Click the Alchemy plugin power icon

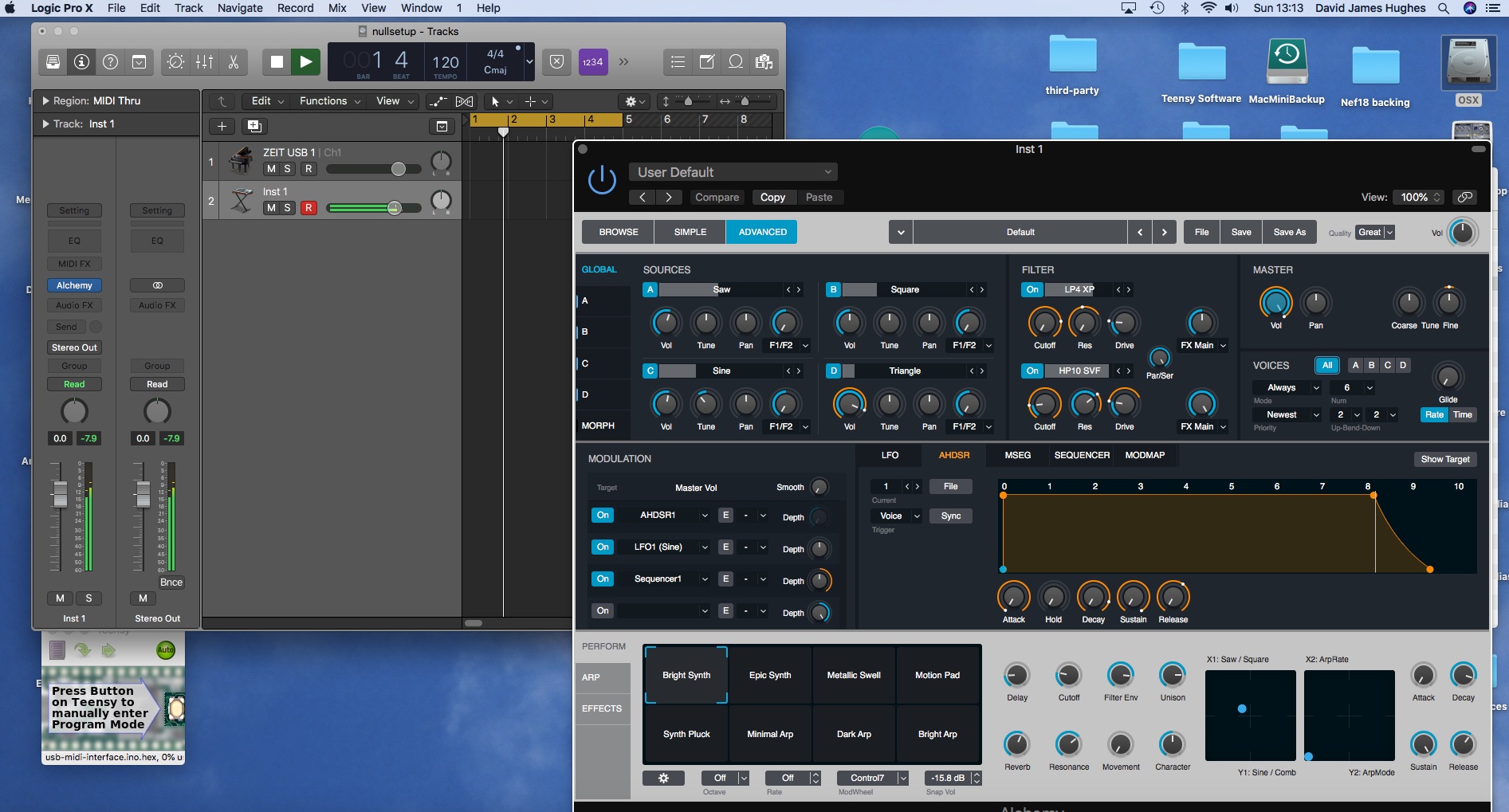(602, 180)
